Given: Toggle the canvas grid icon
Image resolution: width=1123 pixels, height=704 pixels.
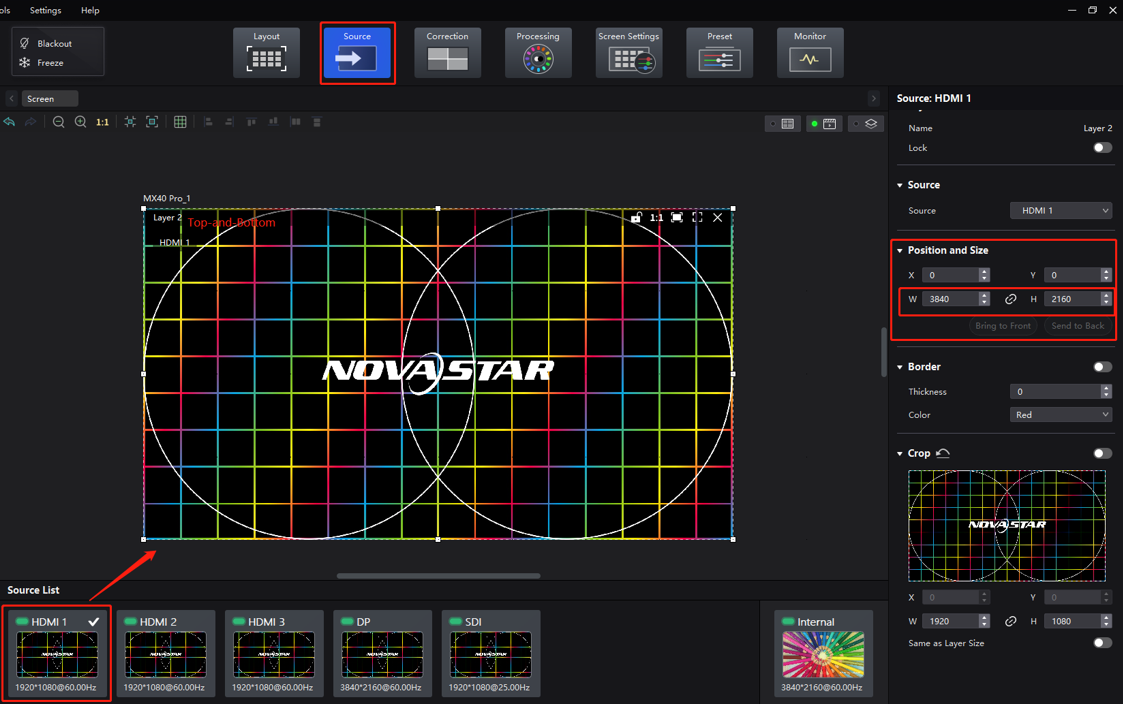Looking at the screenshot, I should (x=180, y=122).
